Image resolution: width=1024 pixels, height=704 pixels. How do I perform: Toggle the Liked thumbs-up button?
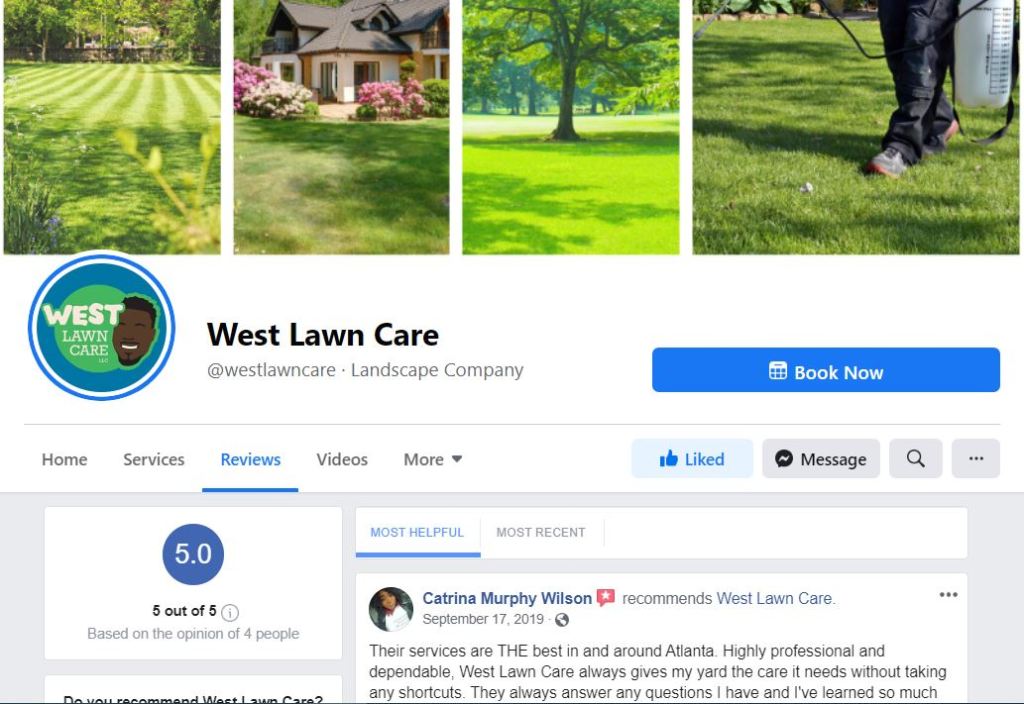point(692,458)
